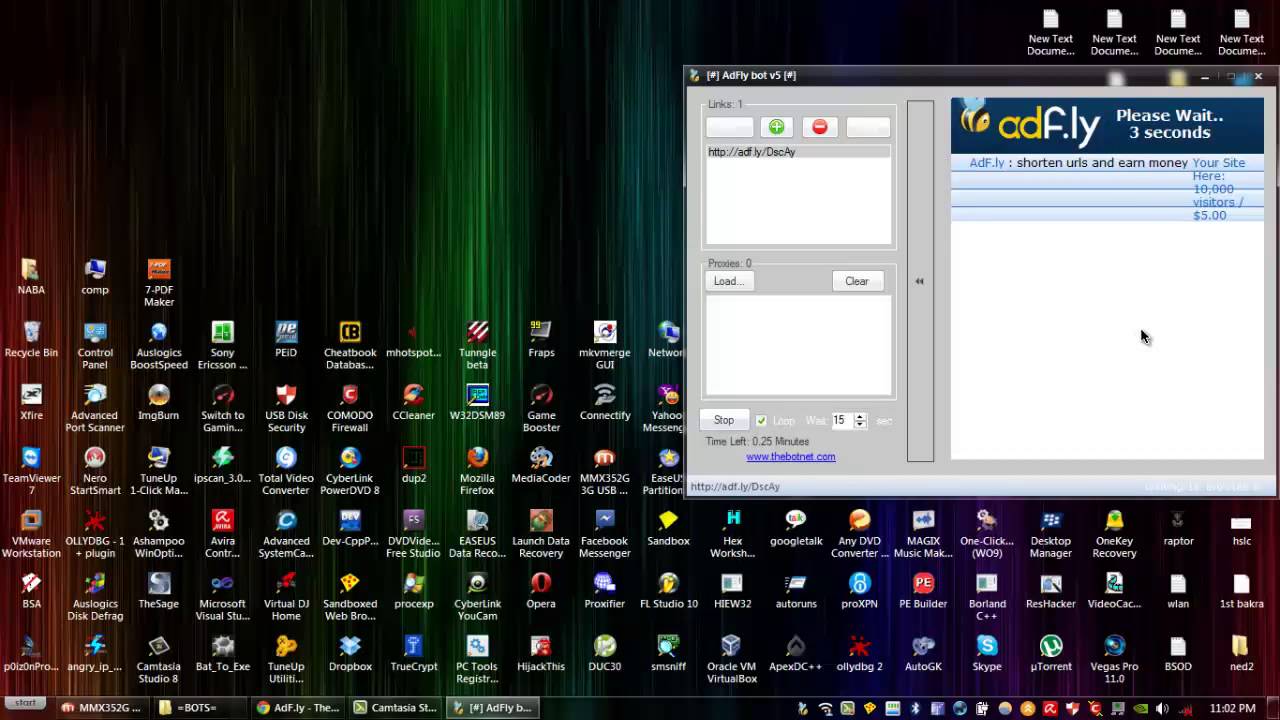This screenshot has height=720, width=1280.
Task: Open the 7-PDF Maker desktop icon
Action: coord(159,282)
